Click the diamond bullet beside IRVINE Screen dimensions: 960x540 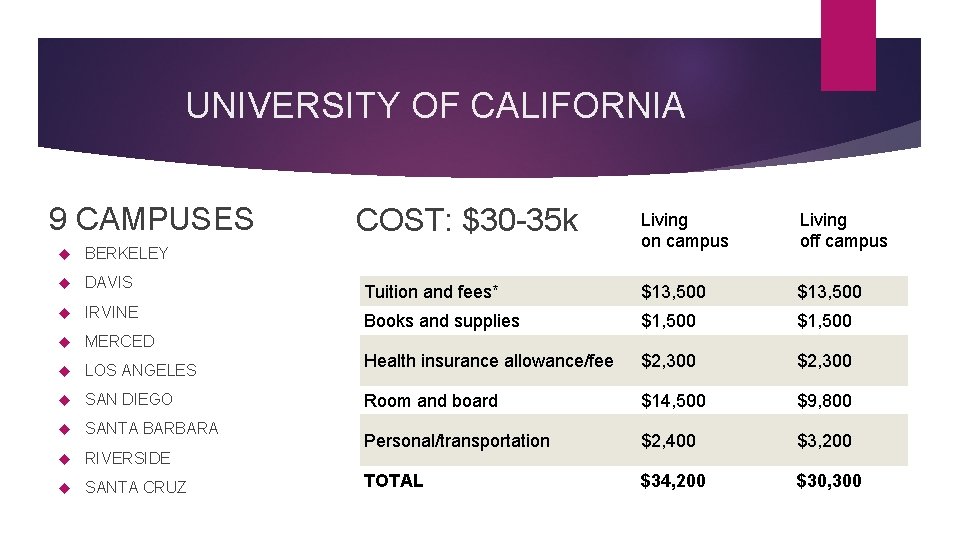(x=62, y=312)
